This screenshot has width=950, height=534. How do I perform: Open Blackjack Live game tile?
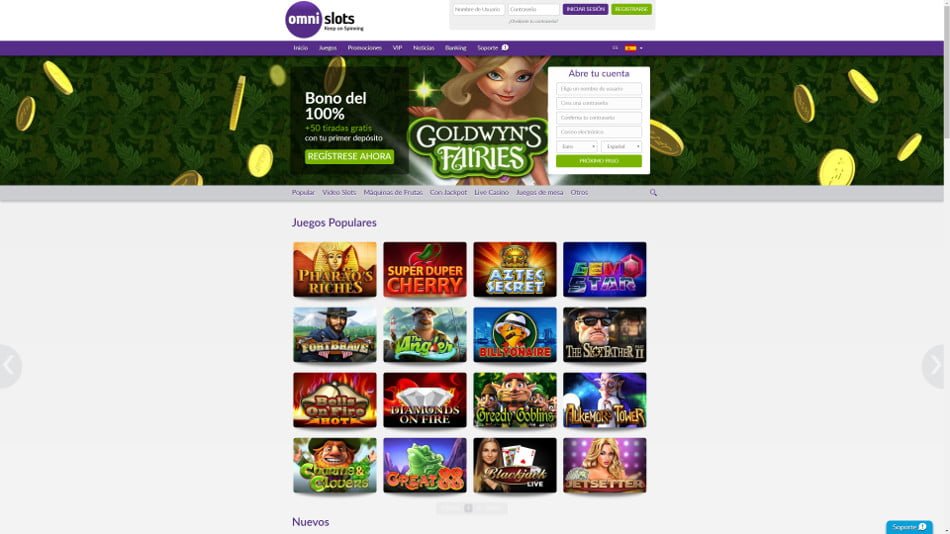(514, 466)
